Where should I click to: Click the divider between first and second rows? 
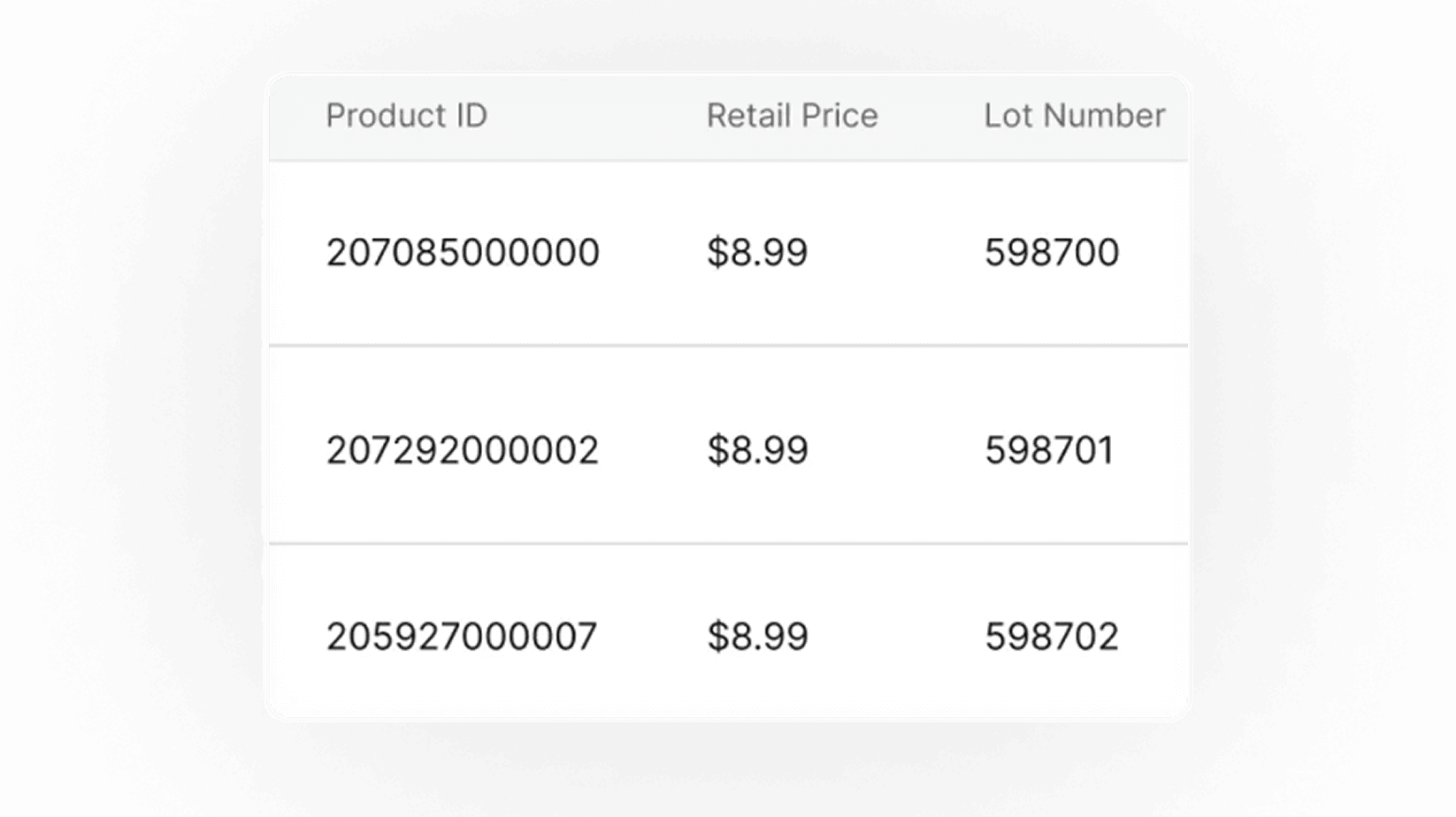pyautogui.click(x=727, y=346)
